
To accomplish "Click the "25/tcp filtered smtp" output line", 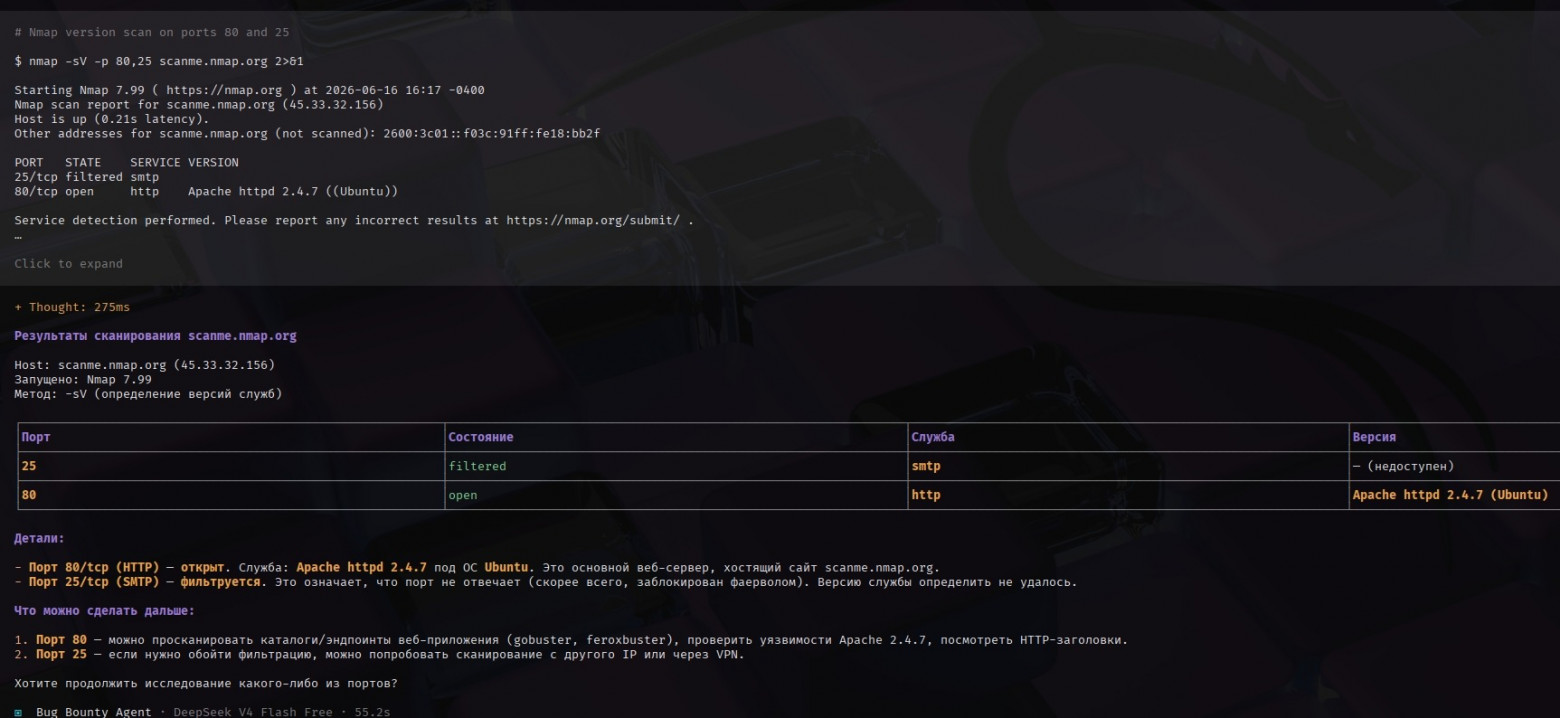I will coord(87,177).
